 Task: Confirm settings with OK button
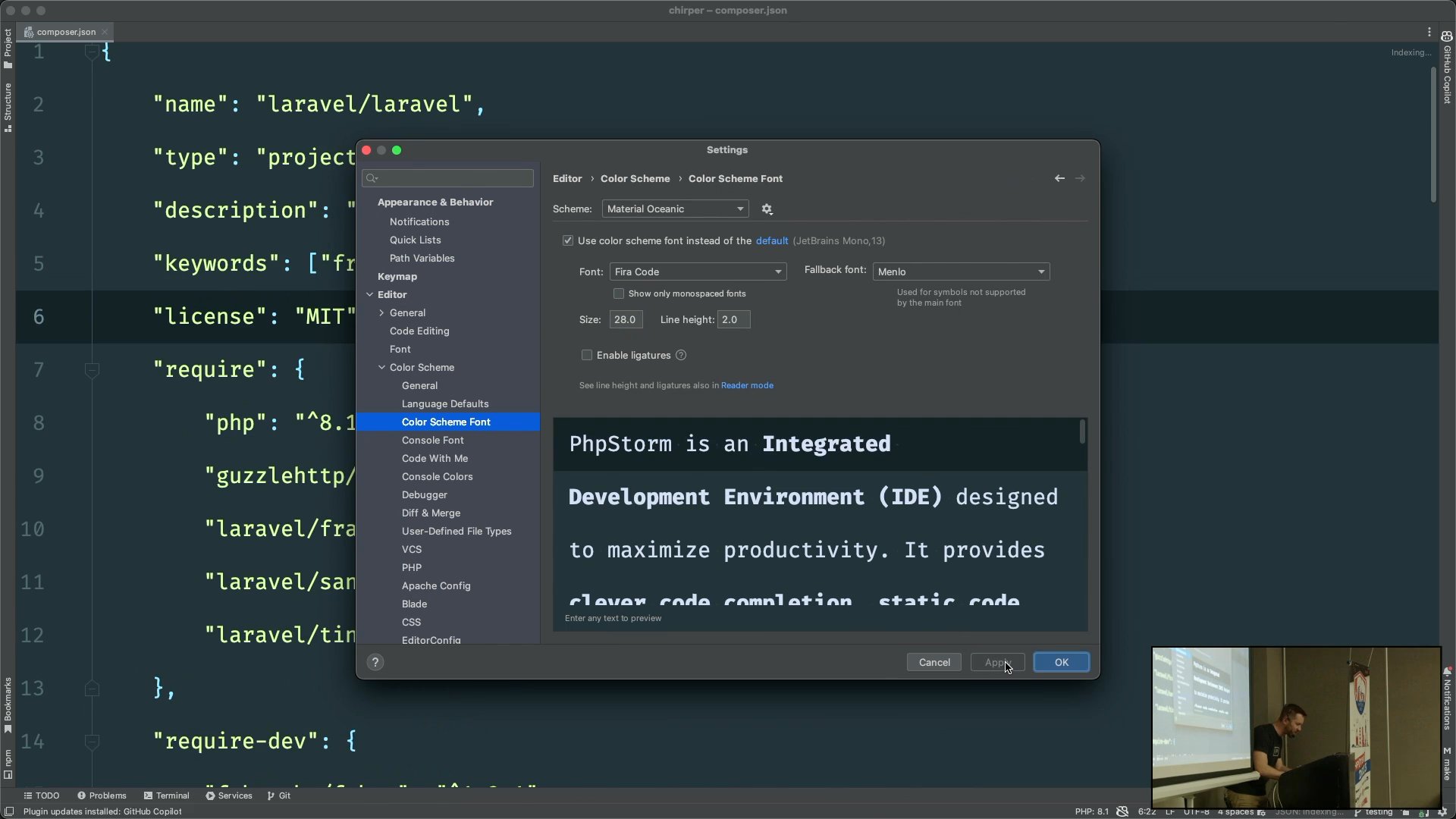pos(1062,663)
